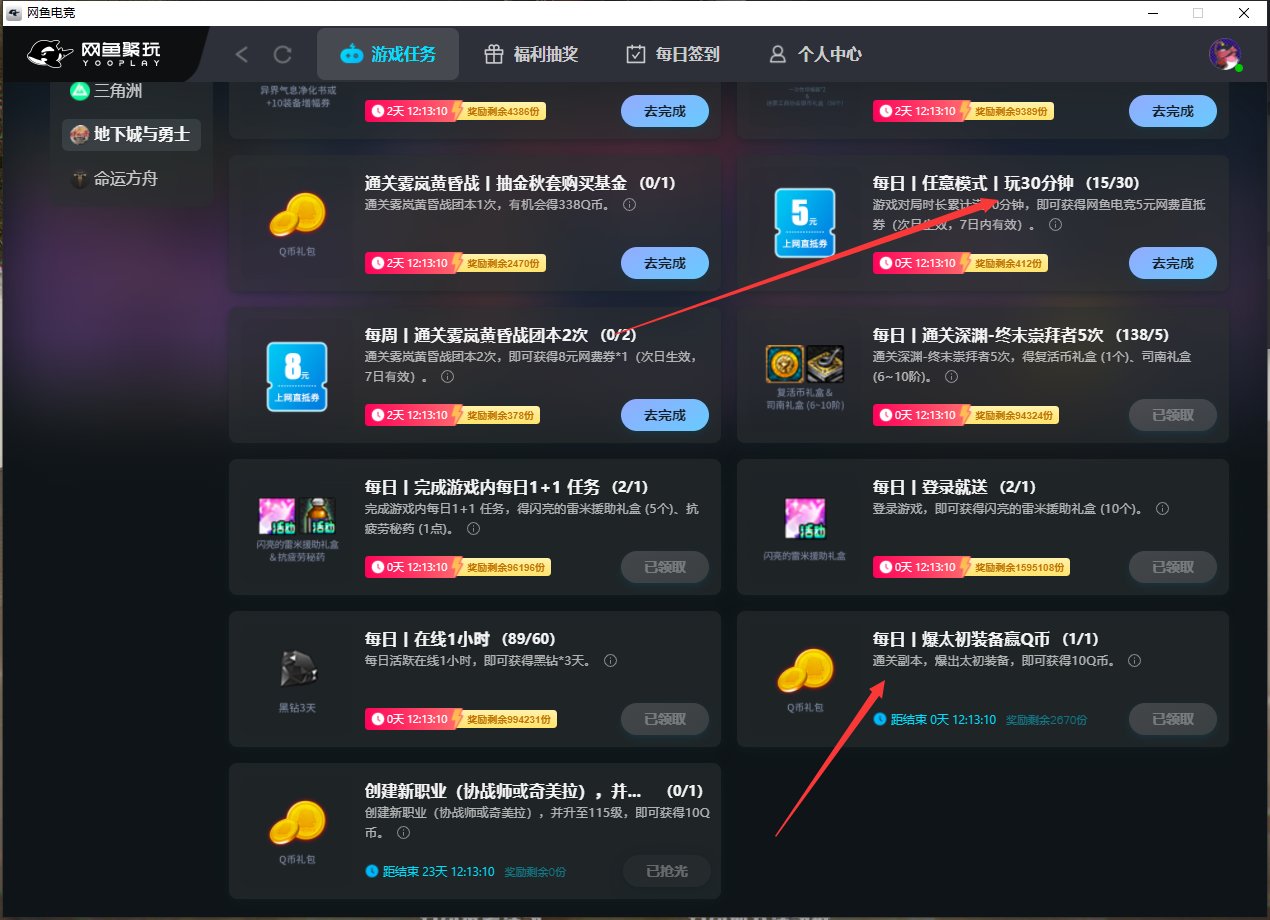The height and width of the screenshot is (920, 1270).
Task: Click info icon beside 在线1小时 description
Action: pos(610,661)
